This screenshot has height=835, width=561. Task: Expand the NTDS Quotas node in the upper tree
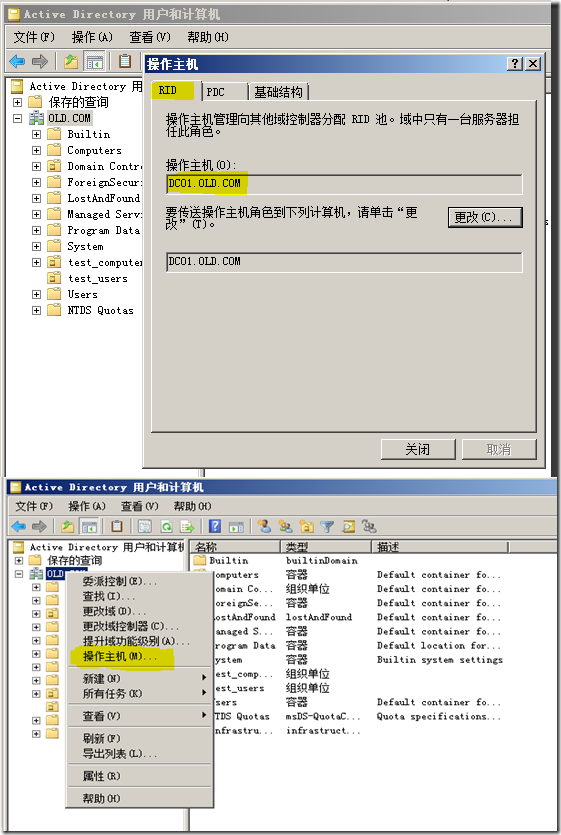(36, 310)
